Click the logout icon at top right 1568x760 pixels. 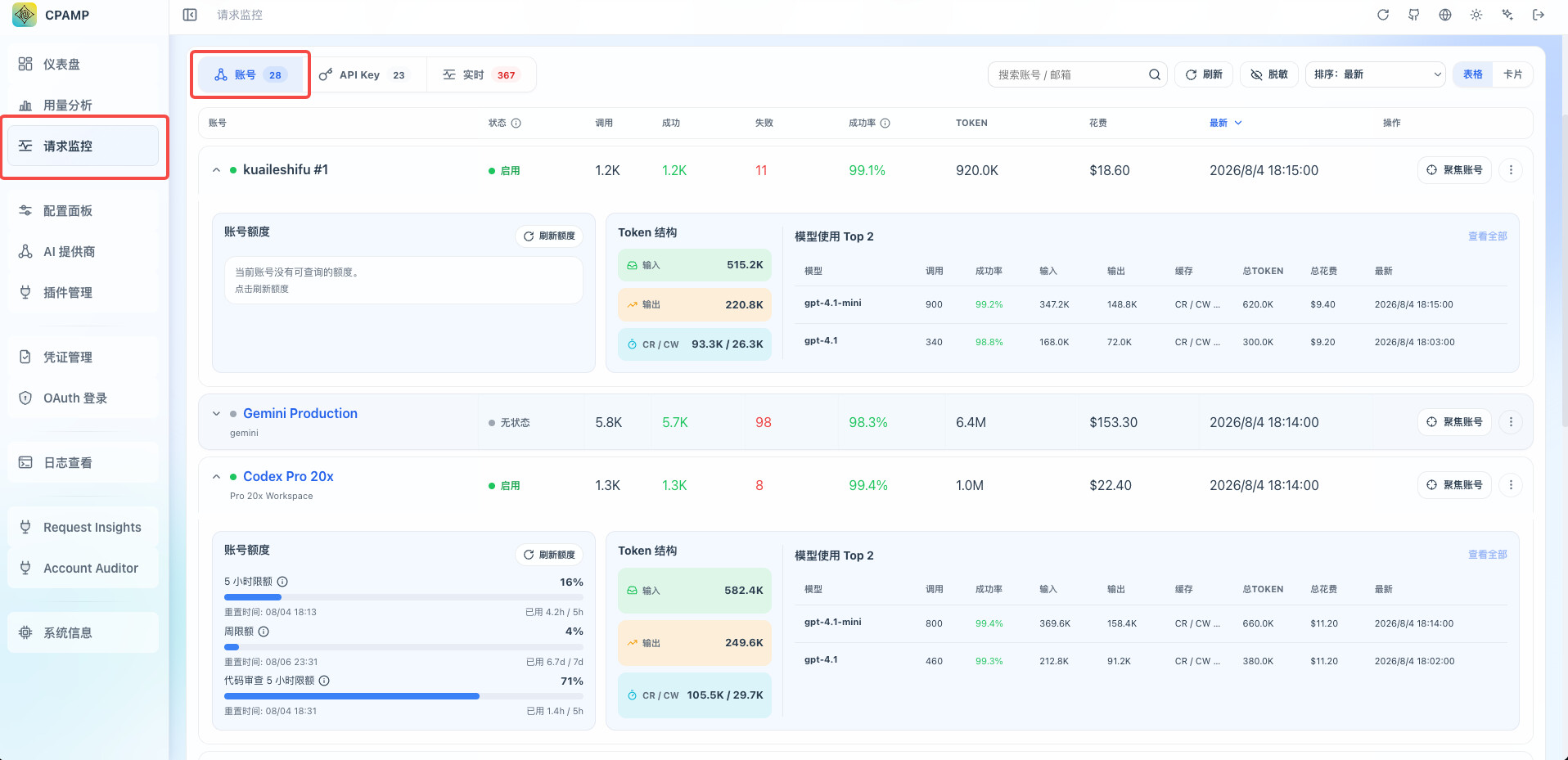pyautogui.click(x=1539, y=15)
